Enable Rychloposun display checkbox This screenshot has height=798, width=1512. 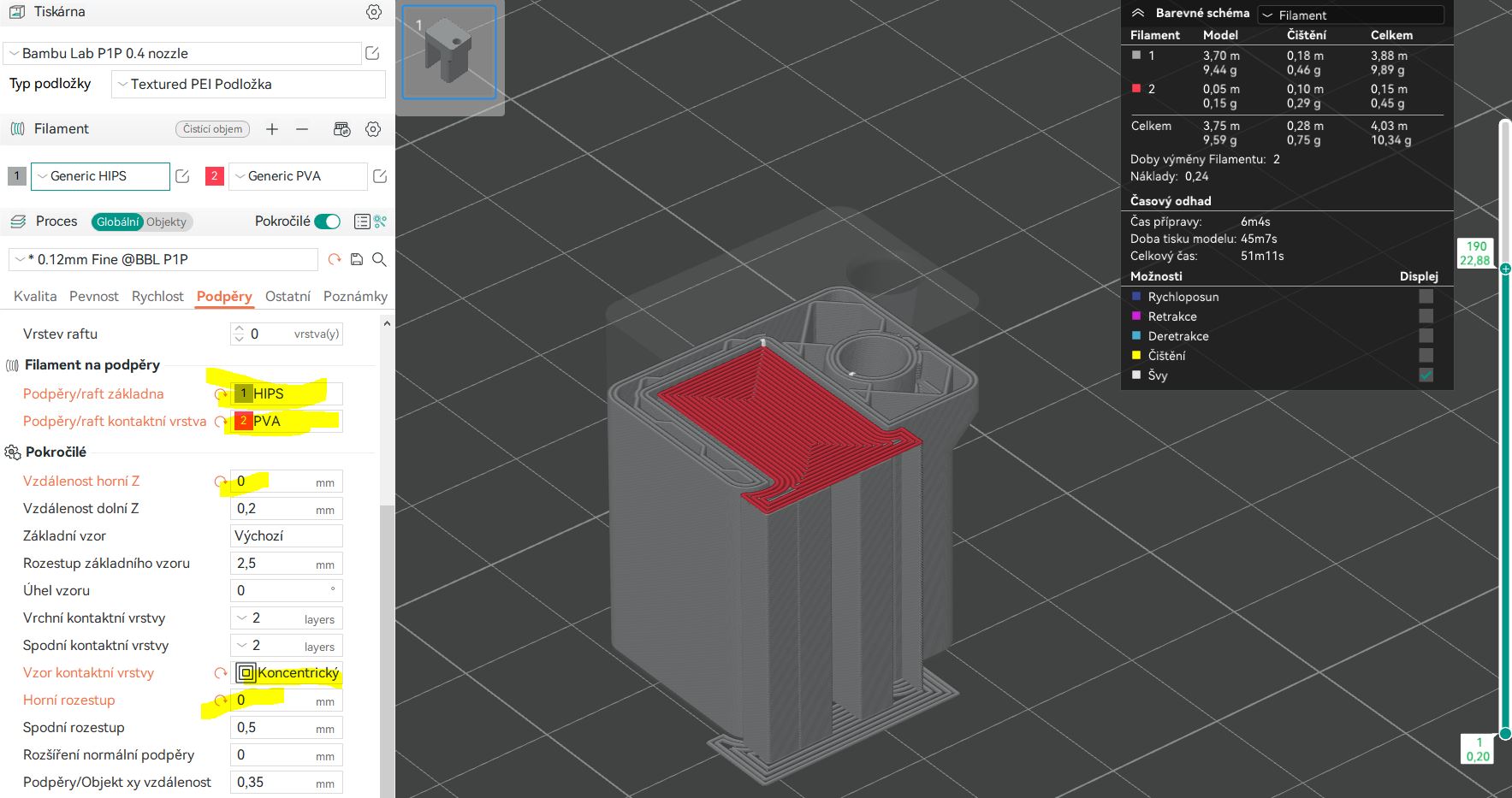[x=1426, y=297]
